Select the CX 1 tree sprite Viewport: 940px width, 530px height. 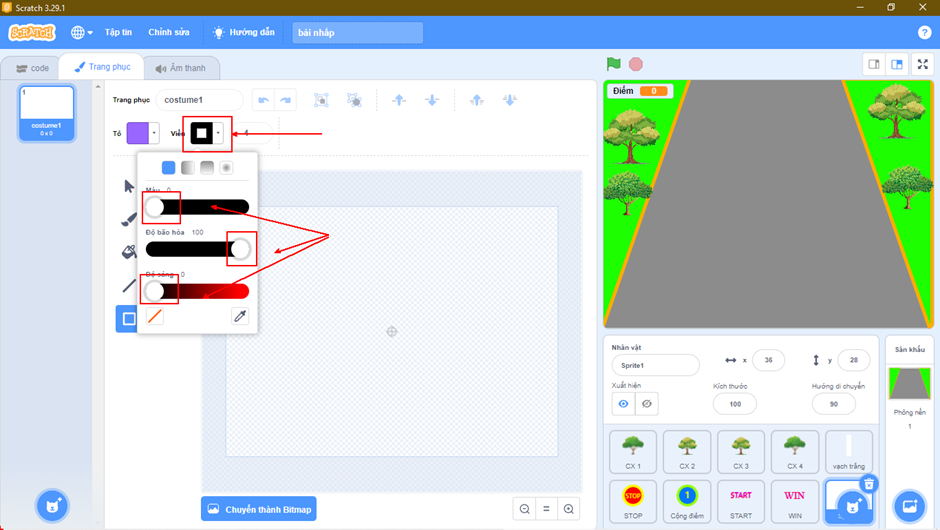633,452
